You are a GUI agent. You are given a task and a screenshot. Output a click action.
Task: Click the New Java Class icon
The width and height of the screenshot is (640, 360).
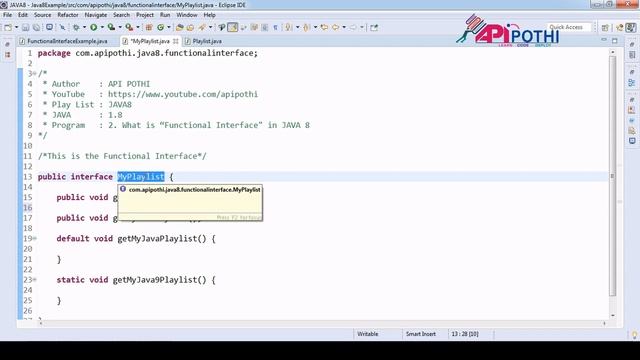tap(160, 27)
